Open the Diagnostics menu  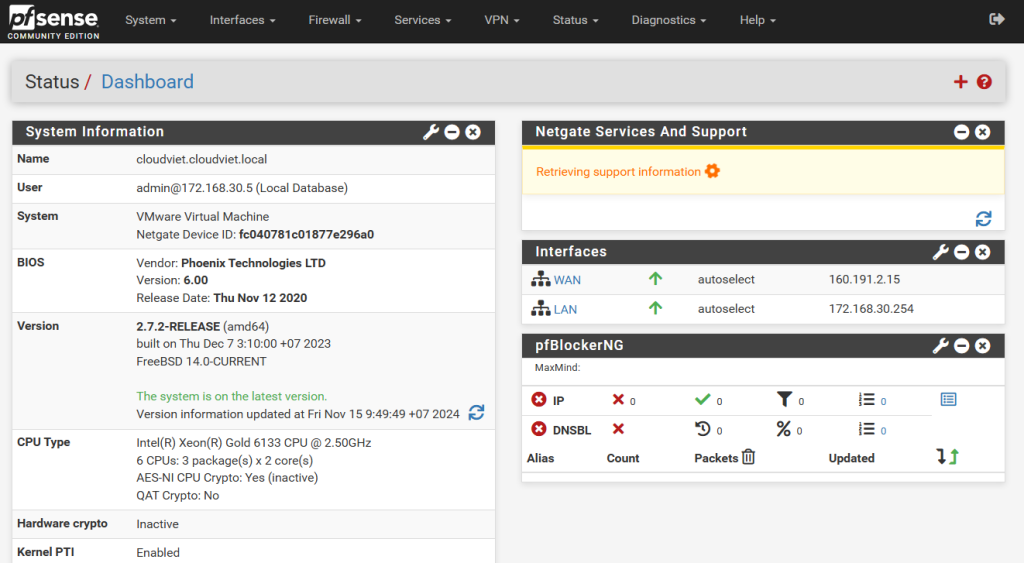(669, 20)
